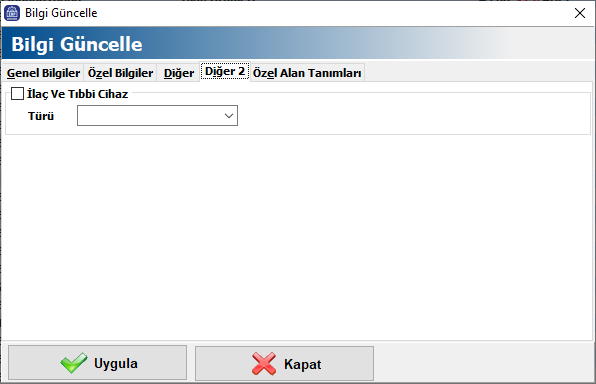This screenshot has height=384, width=596.
Task: Click the Türü field label
Action: (x=41, y=116)
